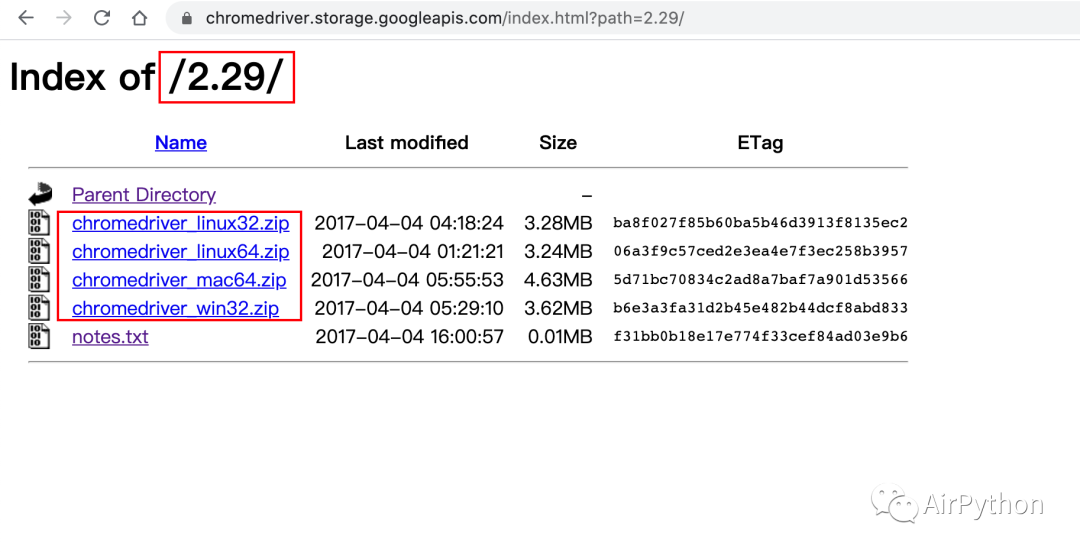Click the Parent Directory back-arrow folder icon
Screen dimensions: 1080x555
click(40, 194)
